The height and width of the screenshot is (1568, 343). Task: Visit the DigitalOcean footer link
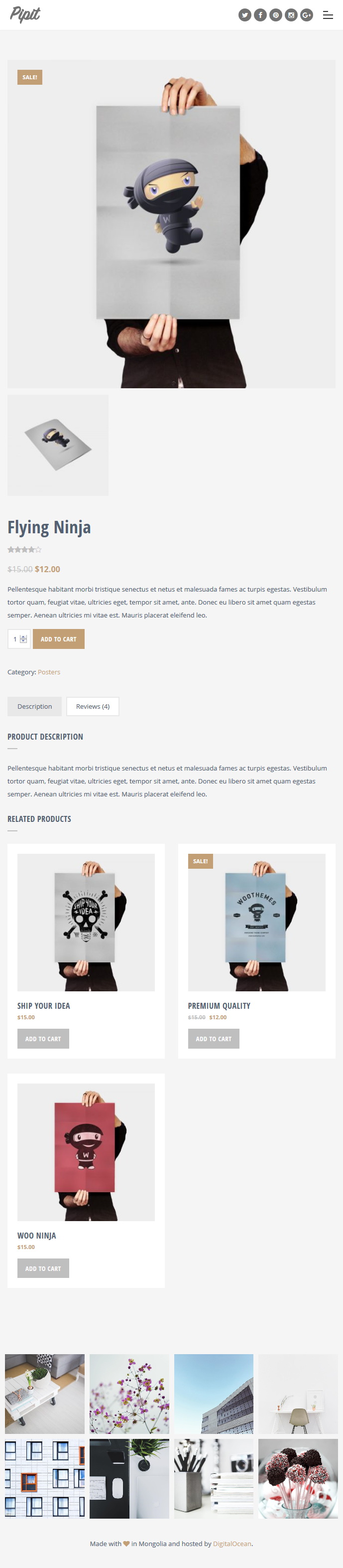tap(232, 1544)
